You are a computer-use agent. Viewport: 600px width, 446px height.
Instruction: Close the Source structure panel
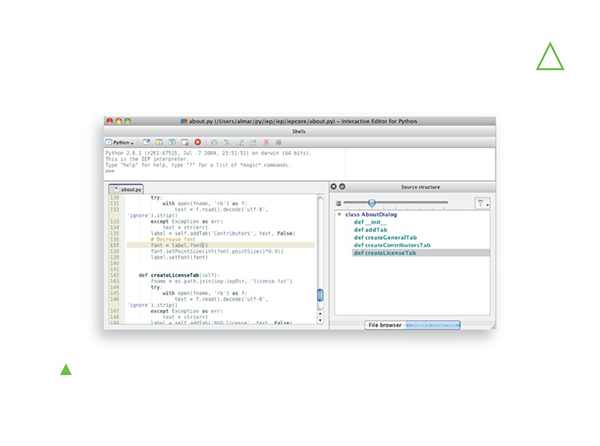333,187
